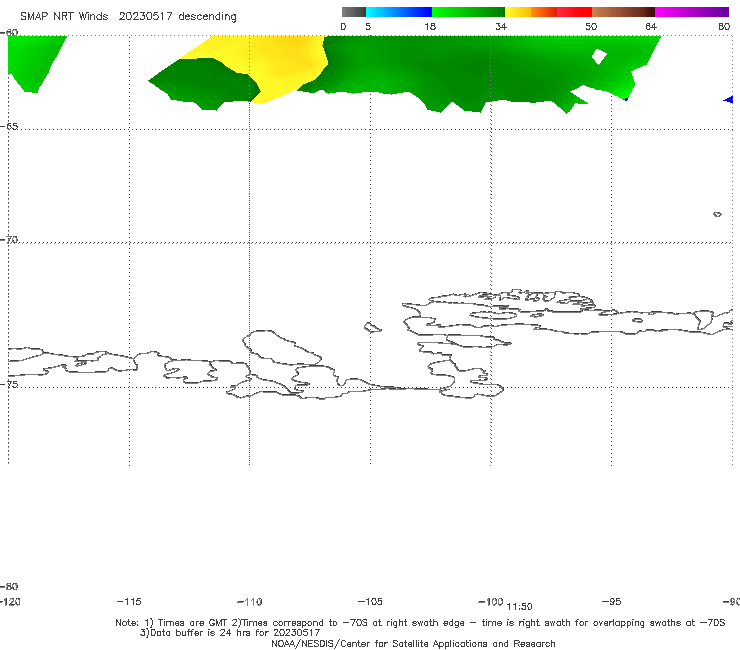Viewport: 740px width, 650px height.
Task: Click the color bar label '18'
Action: coord(430,26)
